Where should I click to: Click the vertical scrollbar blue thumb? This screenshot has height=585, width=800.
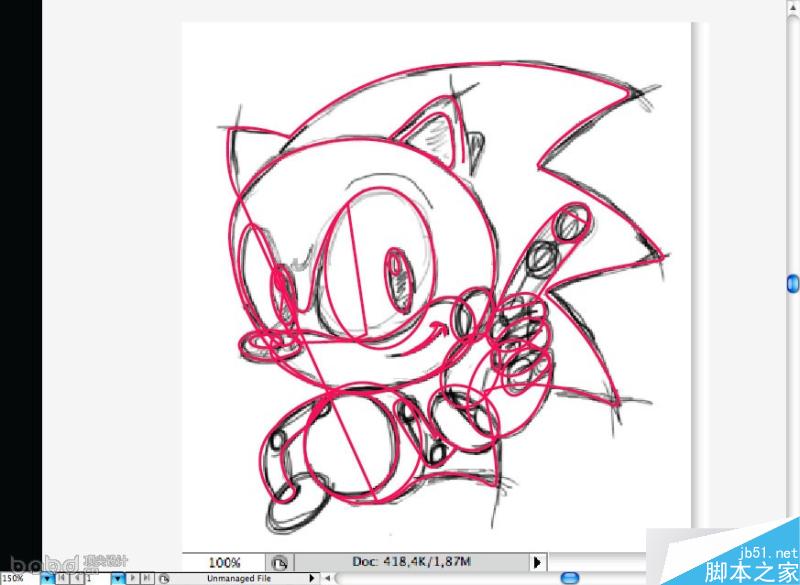793,284
